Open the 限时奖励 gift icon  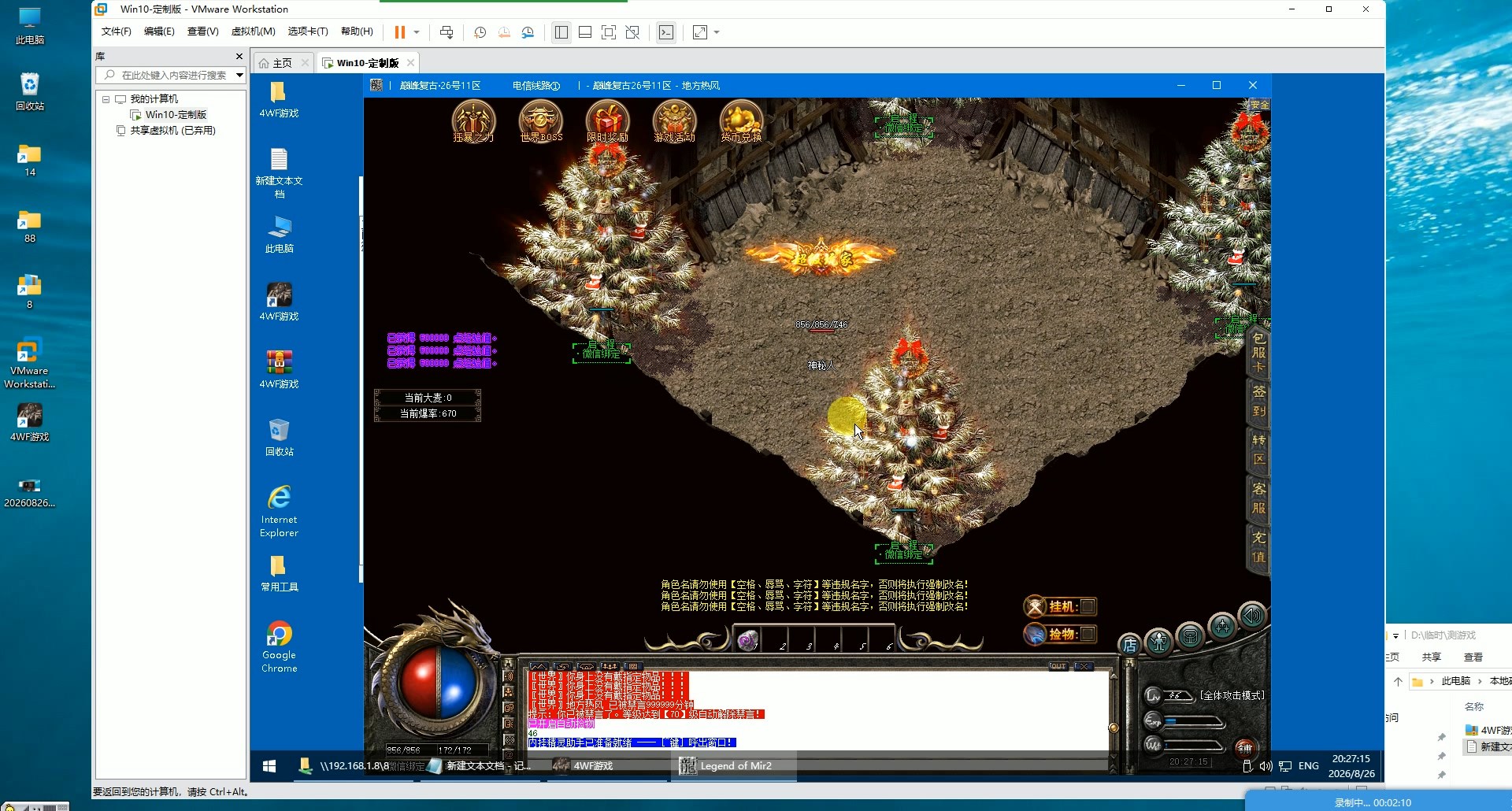pos(607,121)
